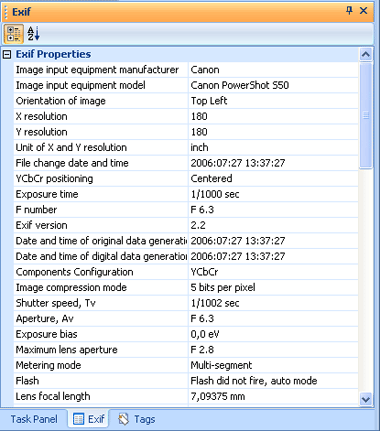The image size is (380, 431).
Task: Click the scrollbar down arrow
Action: tap(366, 399)
